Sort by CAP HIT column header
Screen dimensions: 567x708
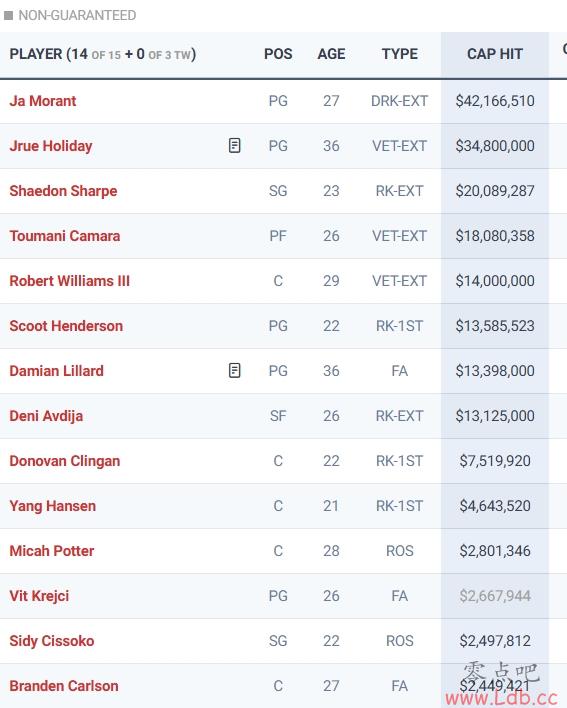pyautogui.click(x=495, y=54)
